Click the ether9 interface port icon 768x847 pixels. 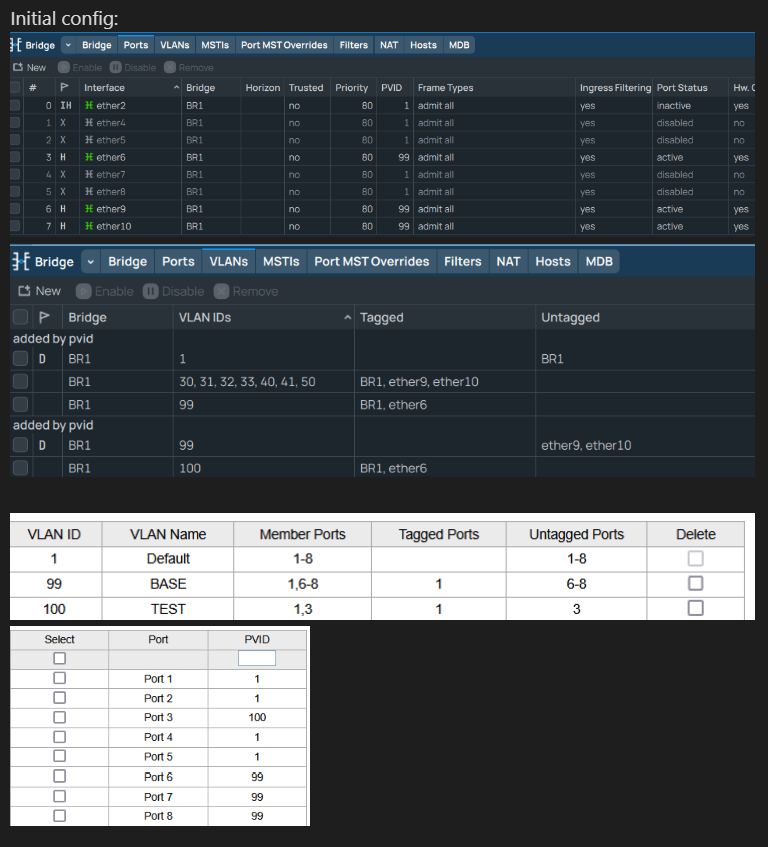(89, 209)
